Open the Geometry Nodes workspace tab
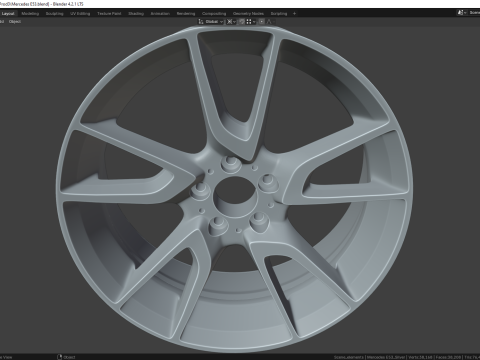This screenshot has height=360, width=480. click(x=248, y=14)
